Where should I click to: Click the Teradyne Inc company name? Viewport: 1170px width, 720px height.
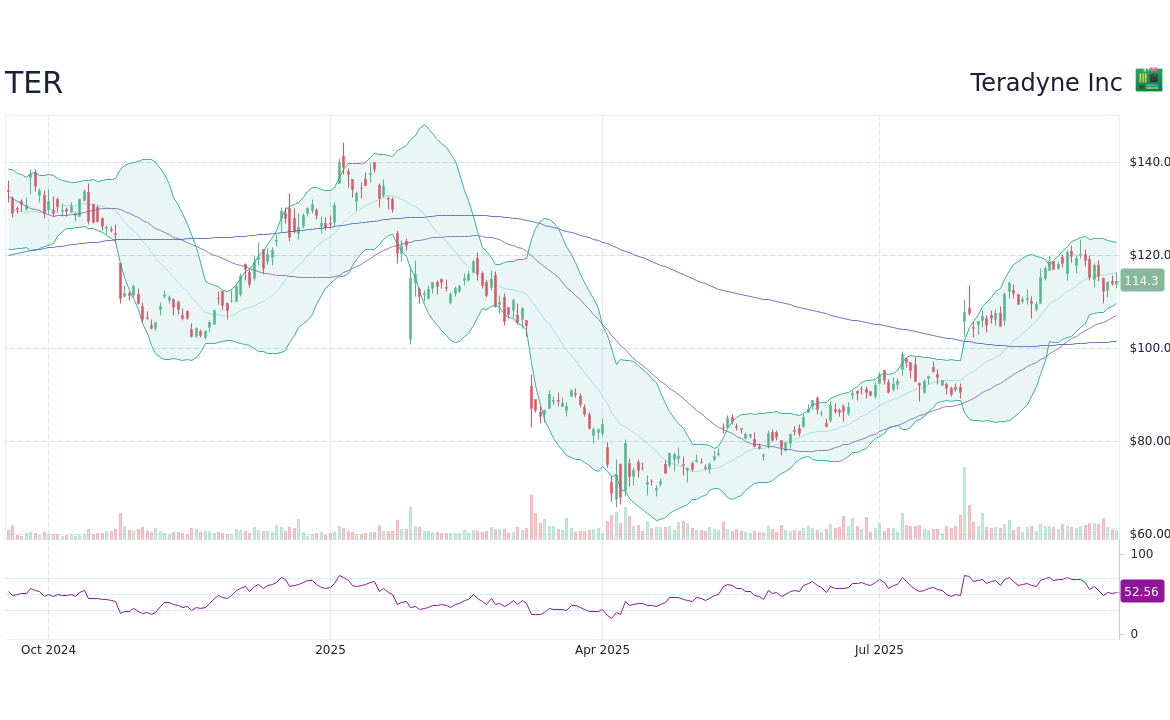pyautogui.click(x=1045, y=83)
